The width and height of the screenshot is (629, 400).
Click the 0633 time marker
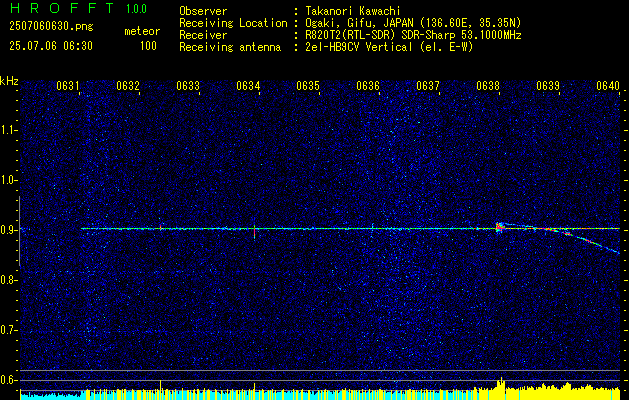tap(188, 85)
